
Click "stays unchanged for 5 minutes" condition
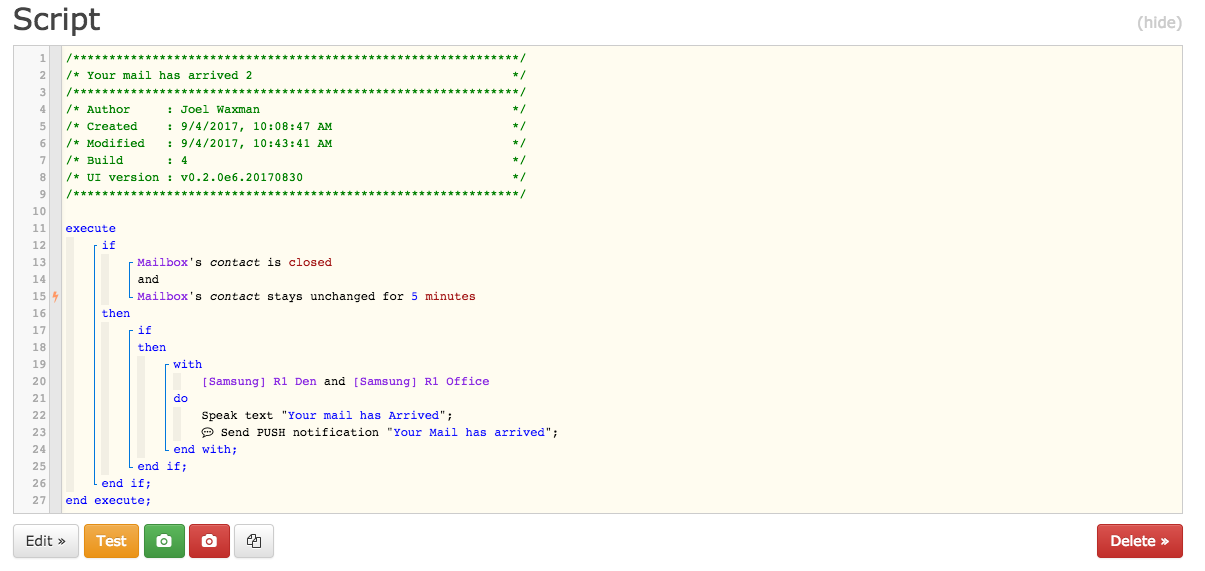click(x=371, y=296)
